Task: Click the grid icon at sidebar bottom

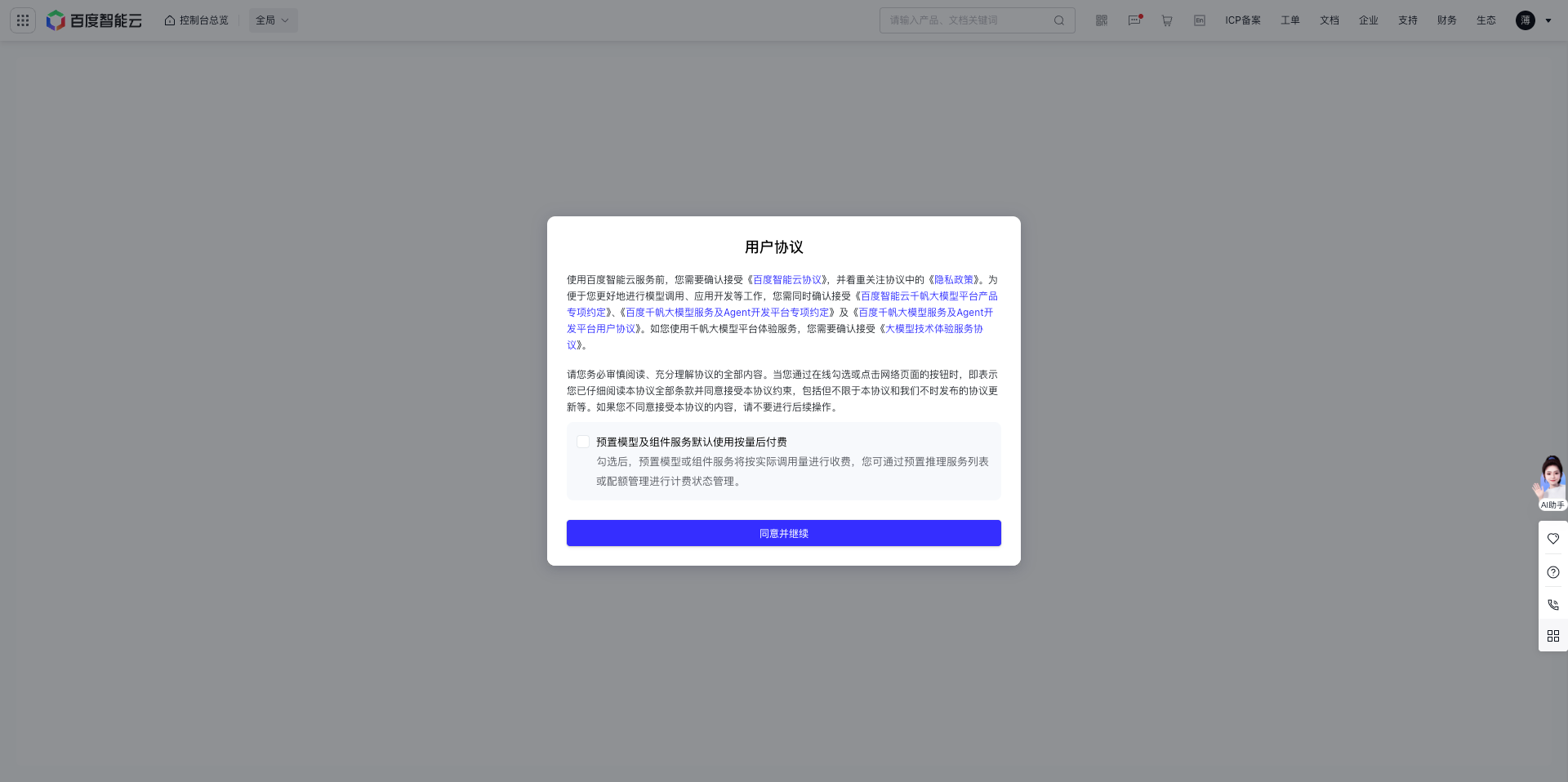Action: tap(1552, 636)
